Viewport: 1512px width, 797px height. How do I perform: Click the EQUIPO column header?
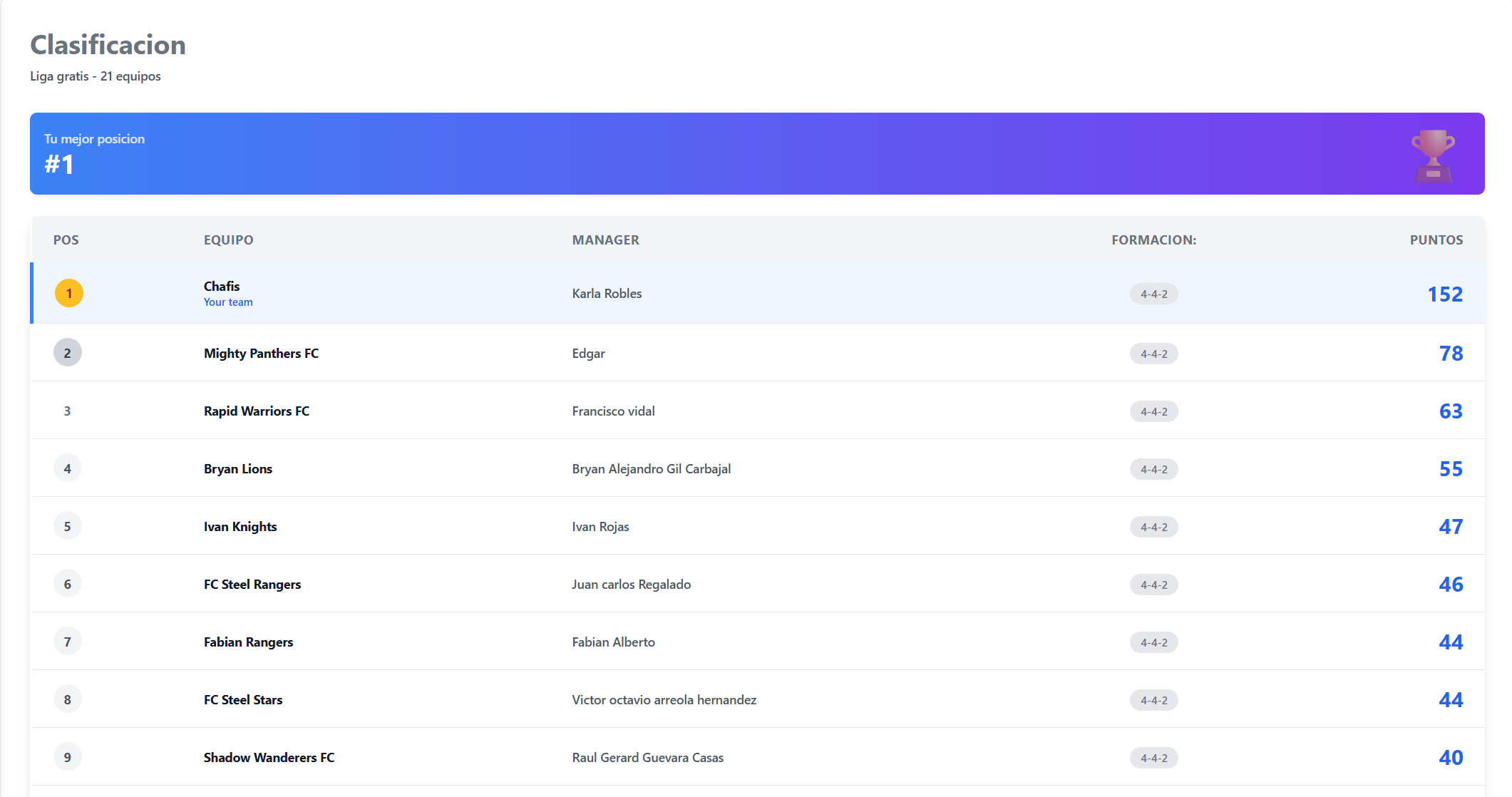(x=228, y=240)
